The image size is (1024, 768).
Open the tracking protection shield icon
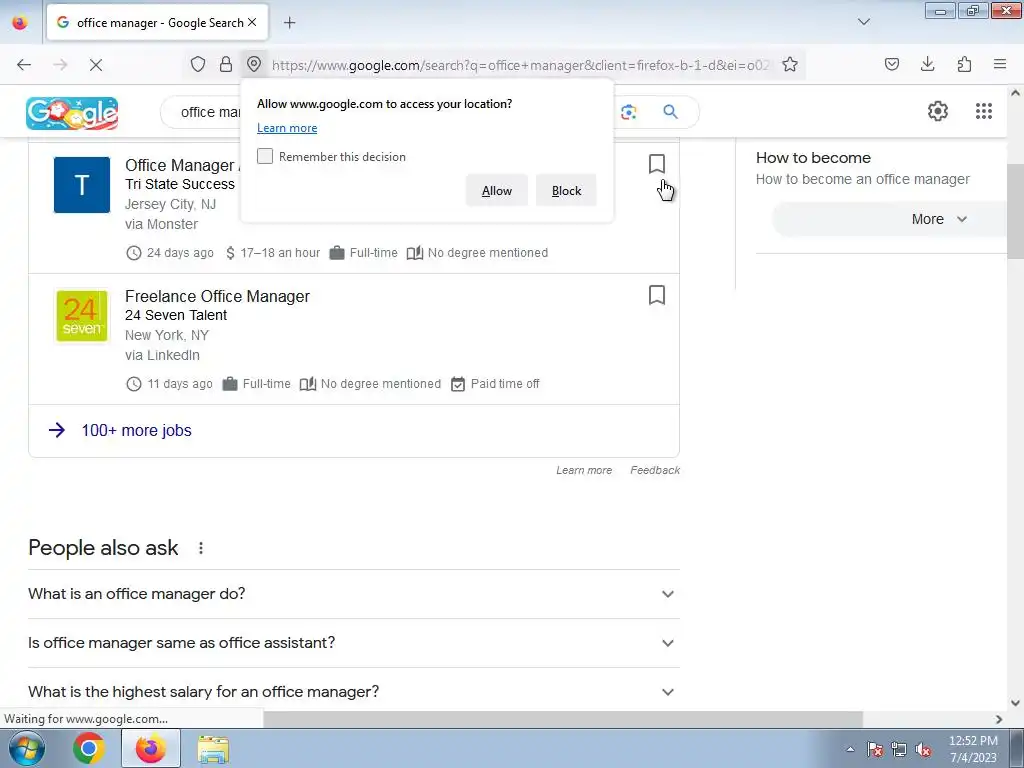(x=198, y=65)
